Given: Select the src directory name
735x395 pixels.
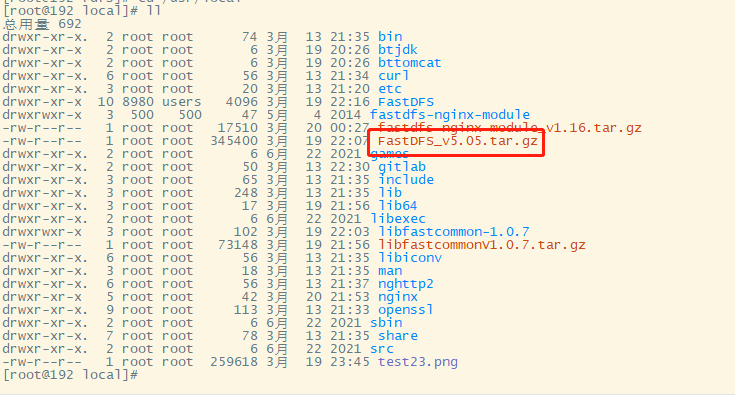Looking at the screenshot, I should (382, 349).
